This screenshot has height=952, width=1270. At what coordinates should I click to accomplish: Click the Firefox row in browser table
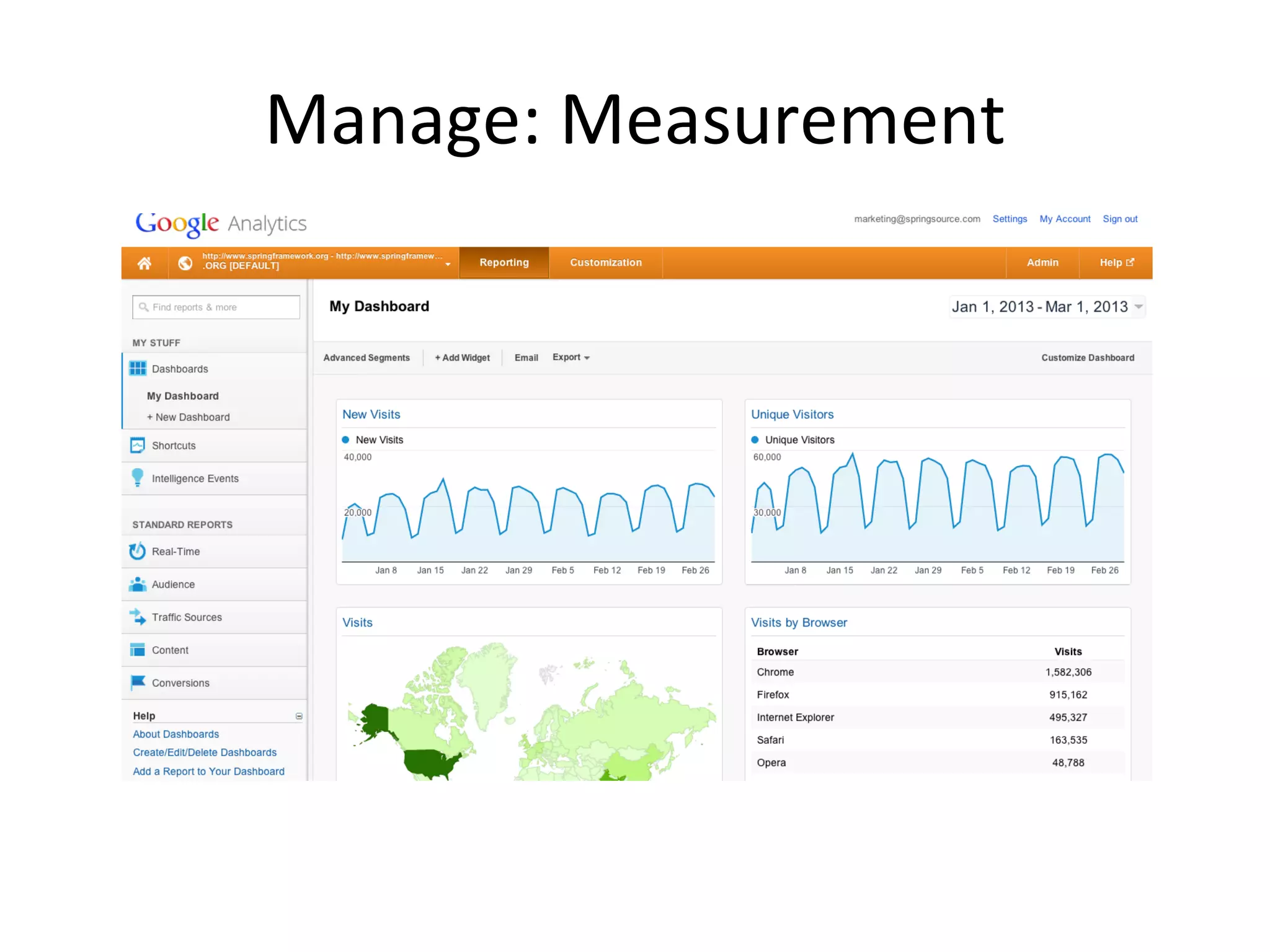(x=938, y=695)
